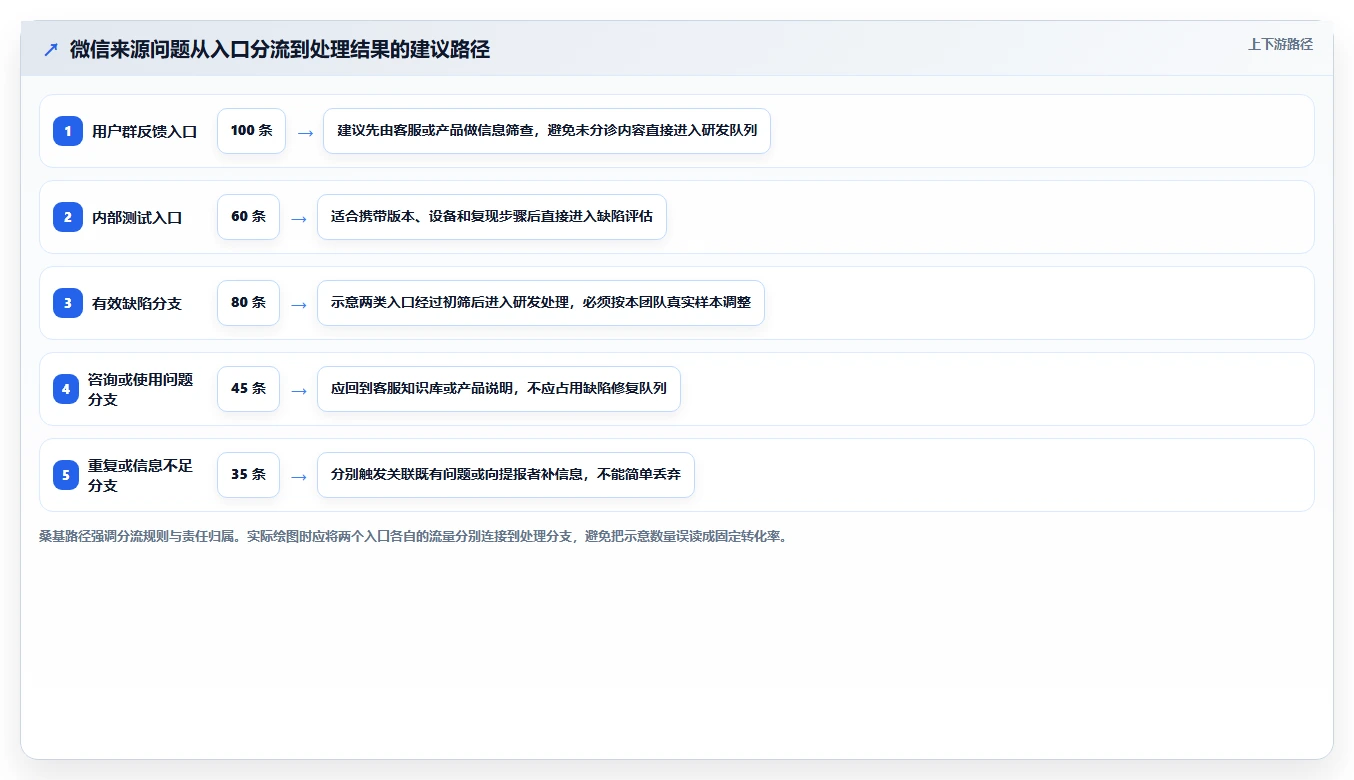The image size is (1354, 780).
Task: Click the arrow after 35 条
Action: [299, 476]
